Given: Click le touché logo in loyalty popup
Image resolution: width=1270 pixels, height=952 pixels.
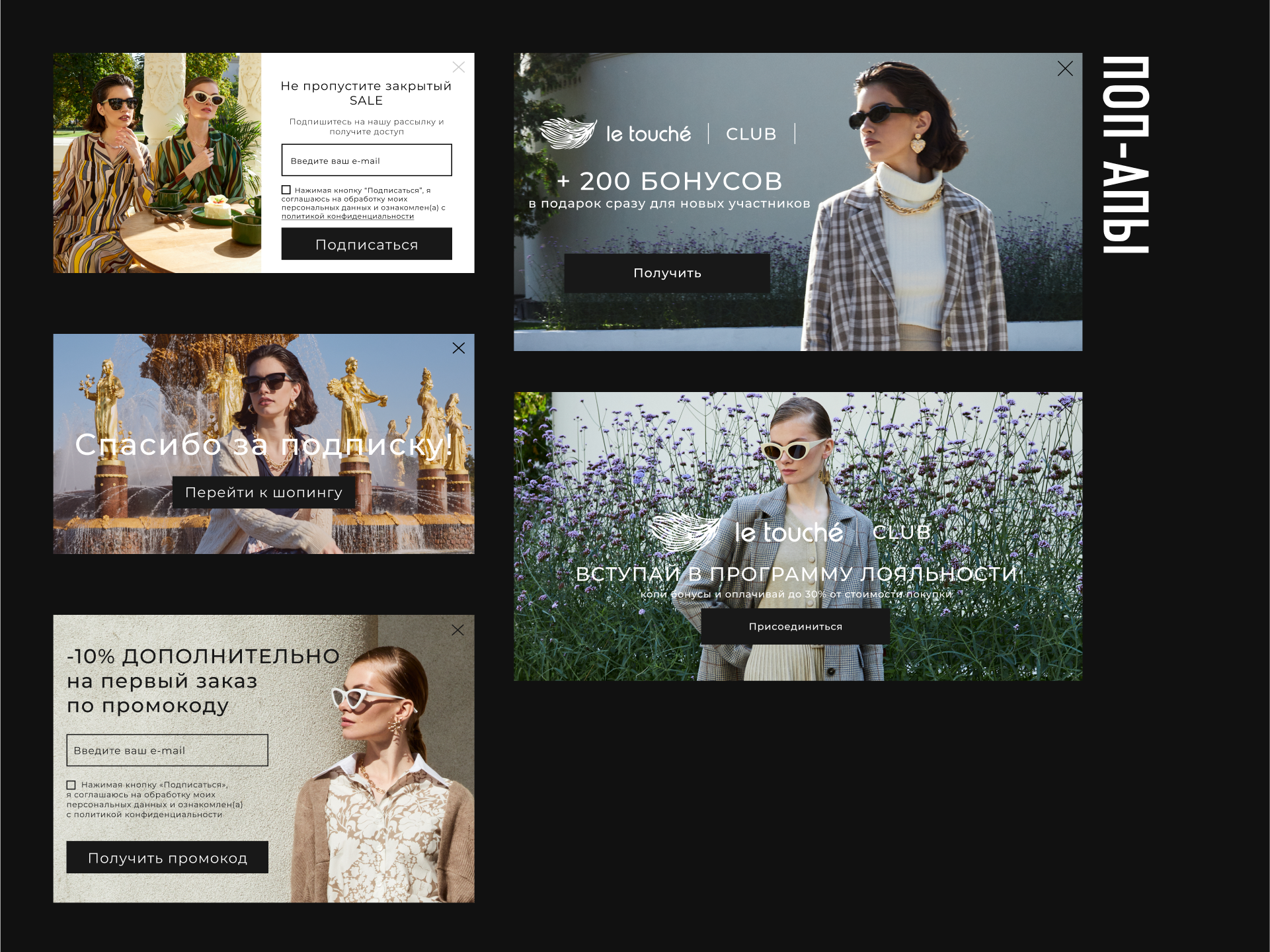Looking at the screenshot, I should point(788,533).
